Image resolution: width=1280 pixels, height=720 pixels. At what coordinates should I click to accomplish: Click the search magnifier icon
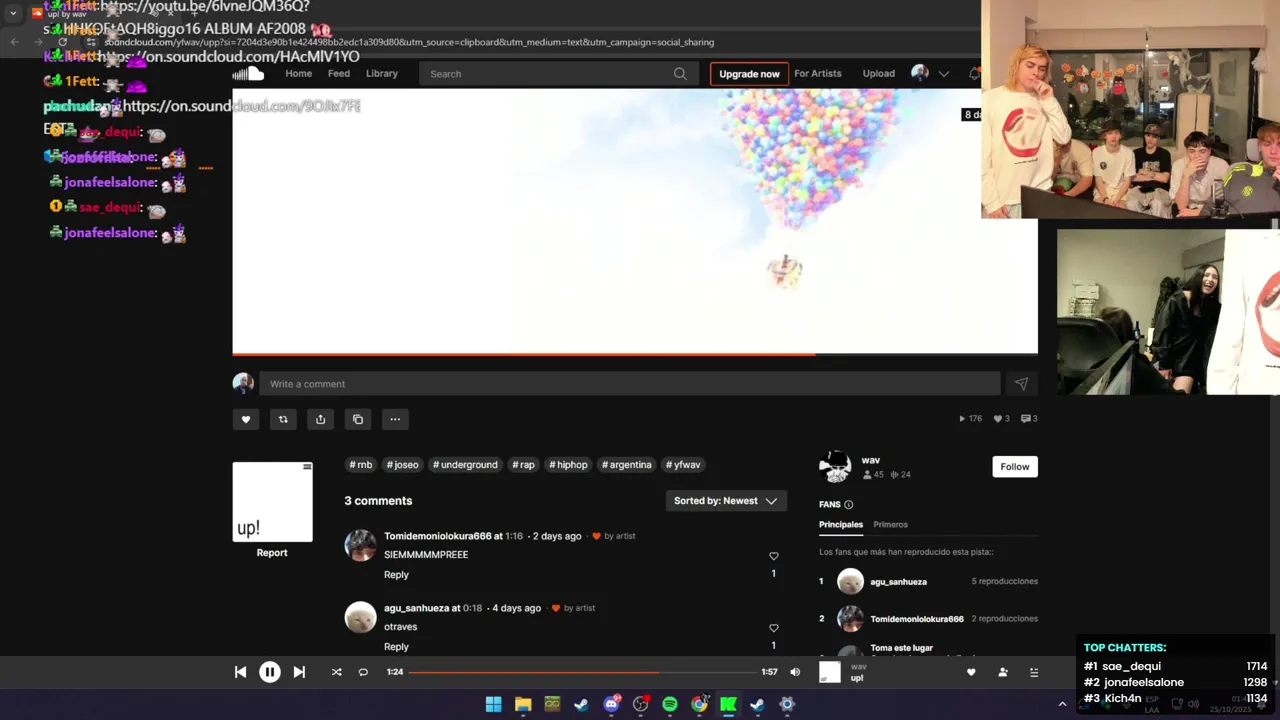[x=680, y=74]
